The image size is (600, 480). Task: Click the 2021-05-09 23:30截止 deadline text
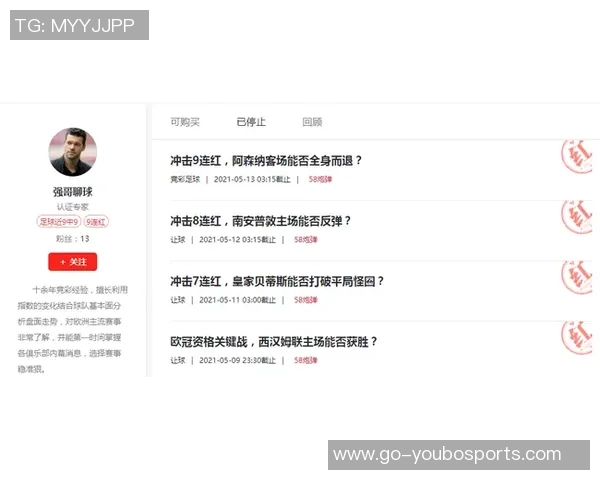[x=237, y=360]
